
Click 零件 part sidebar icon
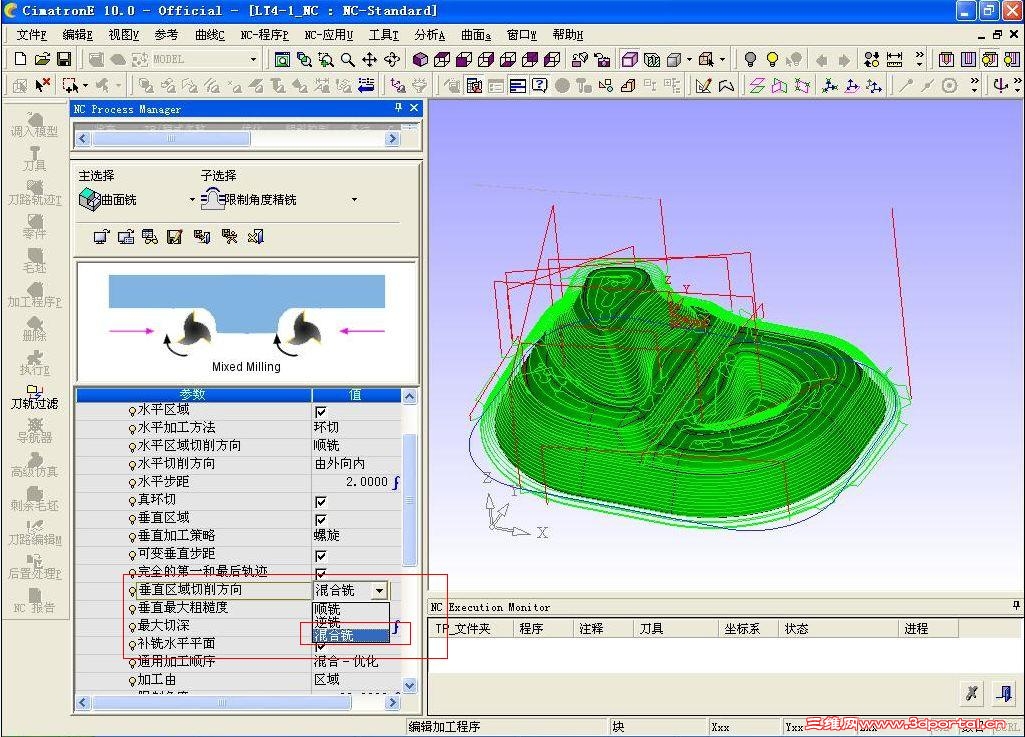point(35,226)
